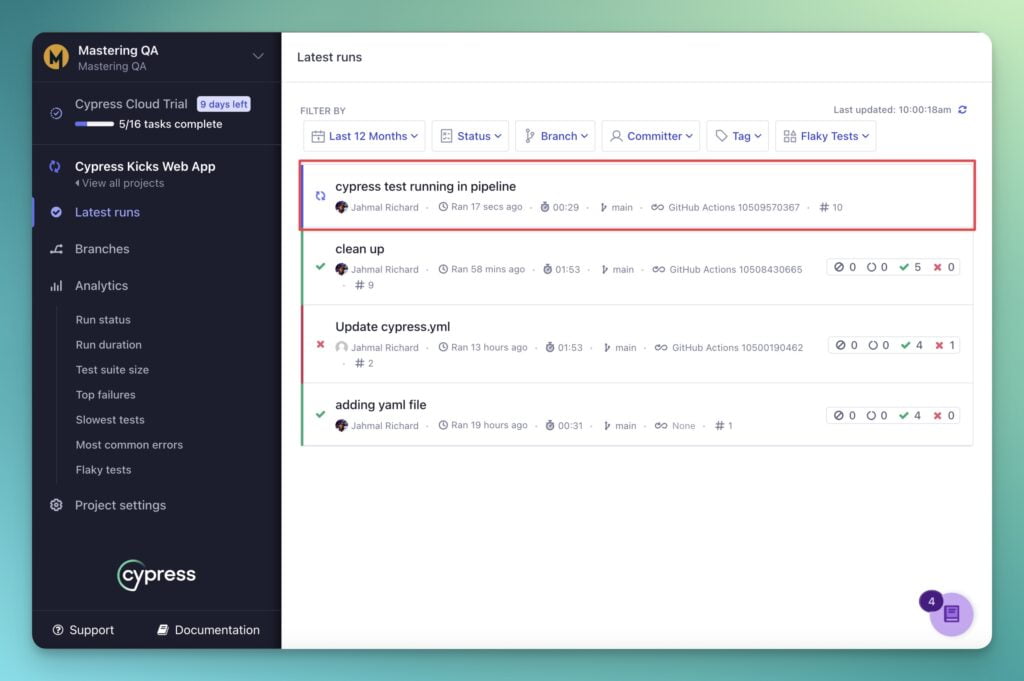Open Most common errors analytics
1024x681 pixels.
click(x=129, y=445)
